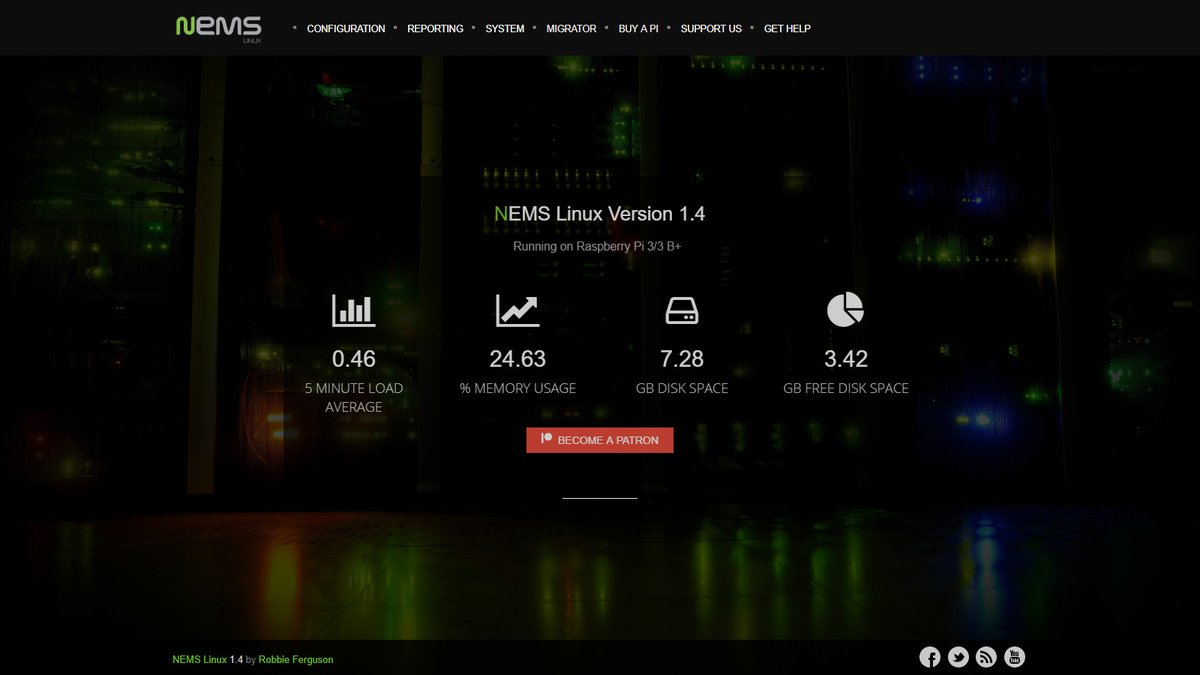
Task: Open the System menu
Action: pos(505,29)
